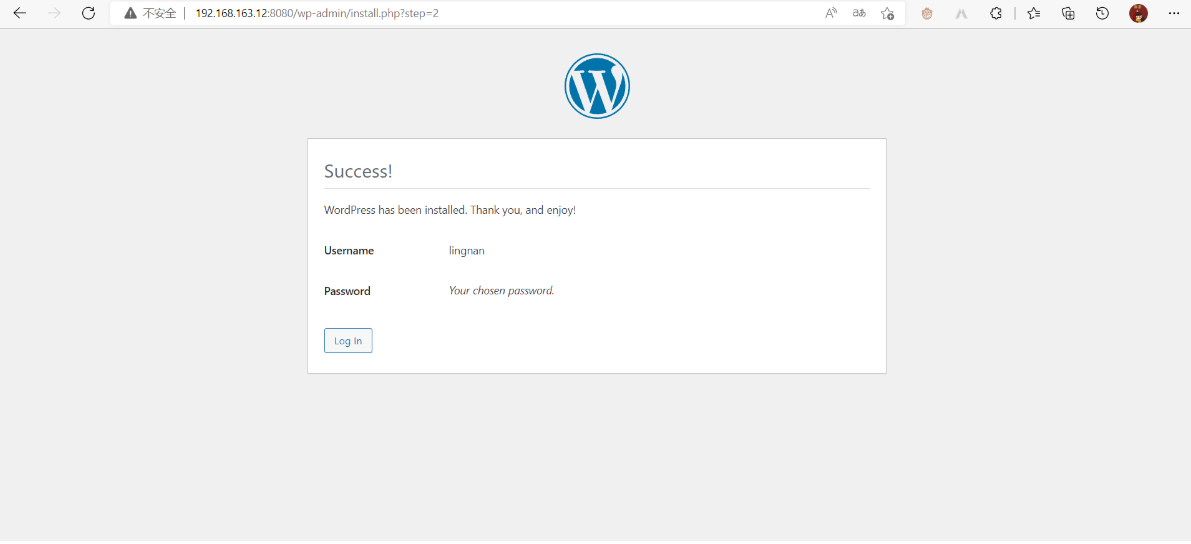This screenshot has width=1191, height=544.
Task: Click the Log In button
Action: tap(348, 340)
